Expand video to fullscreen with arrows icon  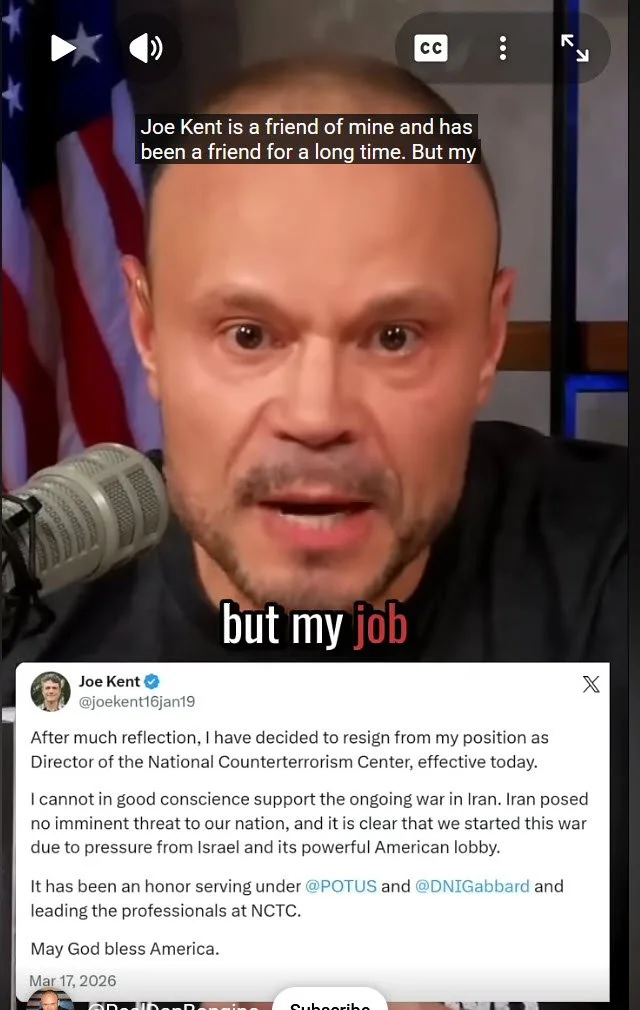[x=574, y=48]
